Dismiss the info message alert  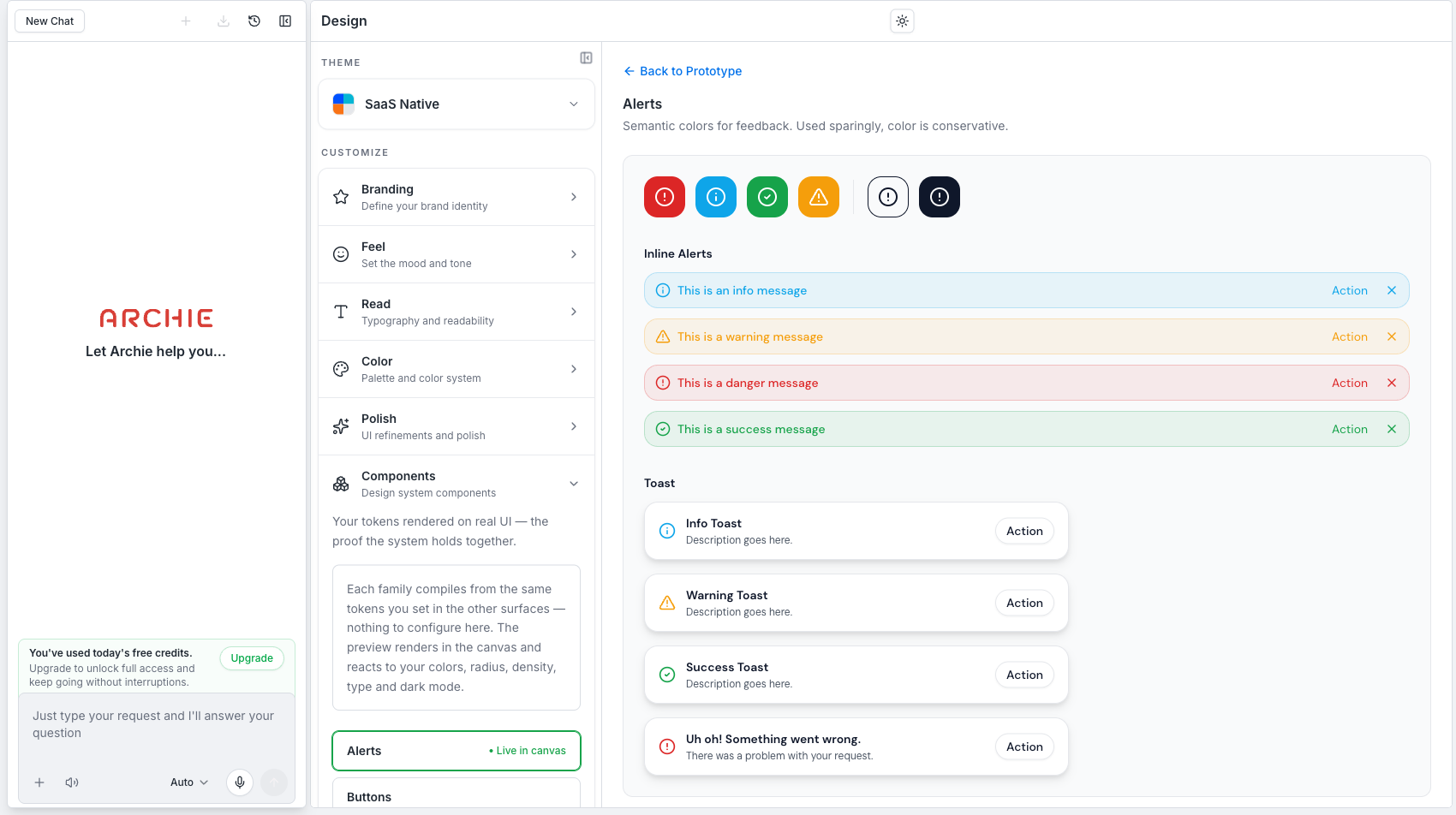point(1392,290)
